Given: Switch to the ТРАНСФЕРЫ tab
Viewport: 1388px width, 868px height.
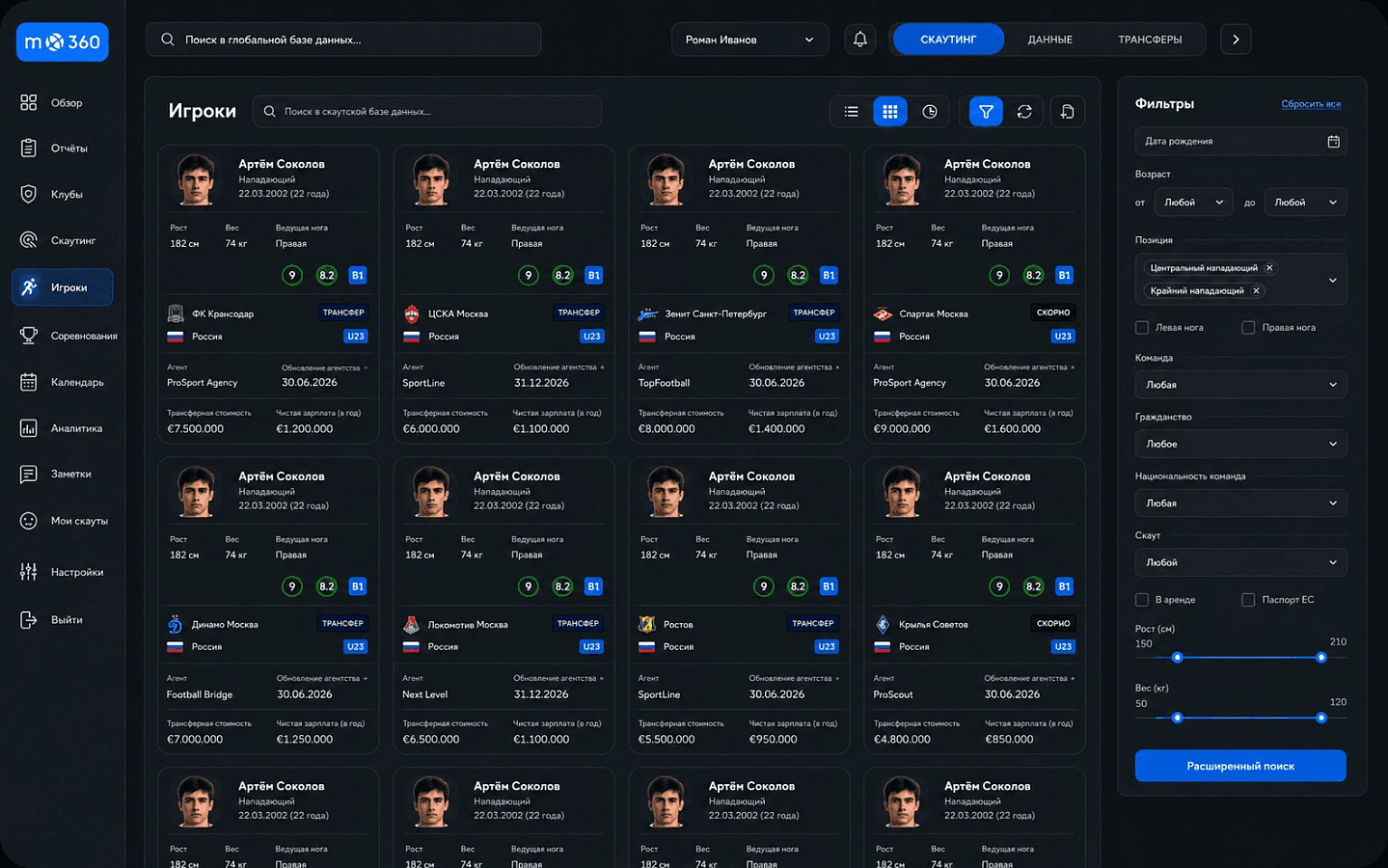Looking at the screenshot, I should click(1150, 40).
